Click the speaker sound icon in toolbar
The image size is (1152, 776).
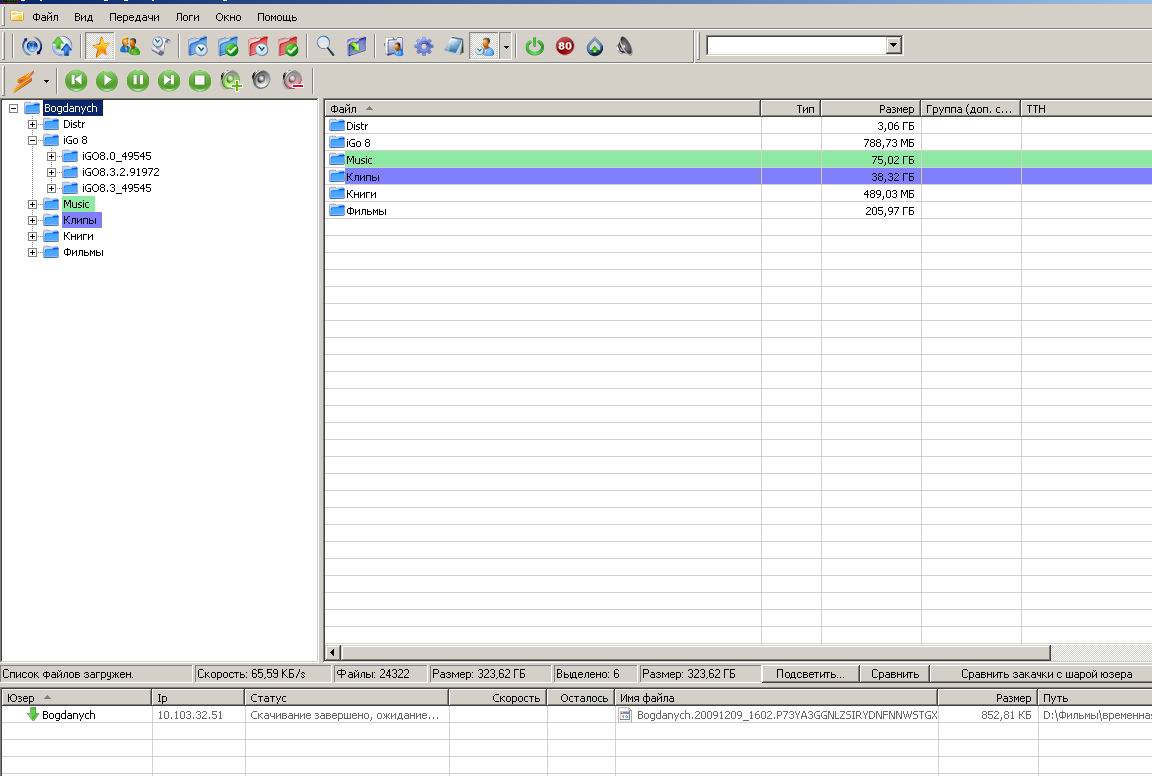pyautogui.click(x=626, y=46)
